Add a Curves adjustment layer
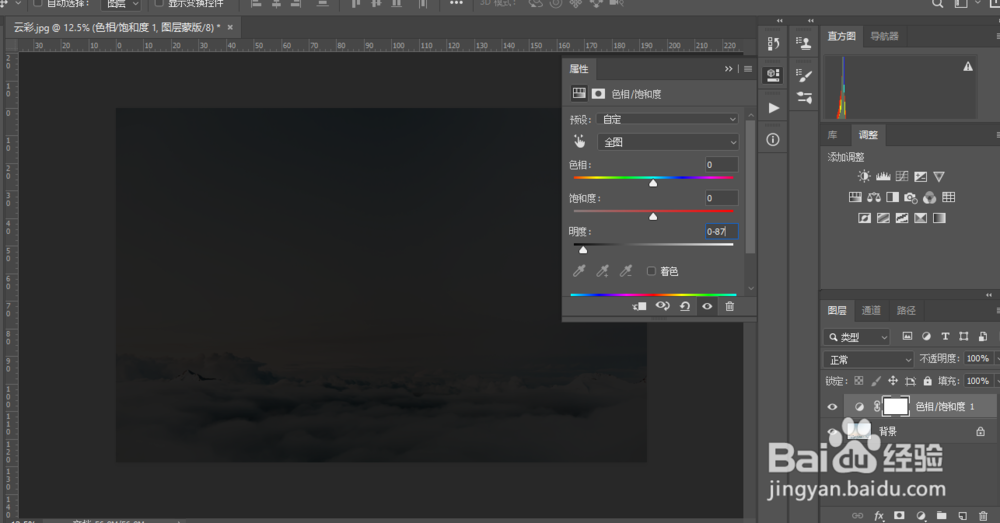This screenshot has width=1000, height=523. 902,177
